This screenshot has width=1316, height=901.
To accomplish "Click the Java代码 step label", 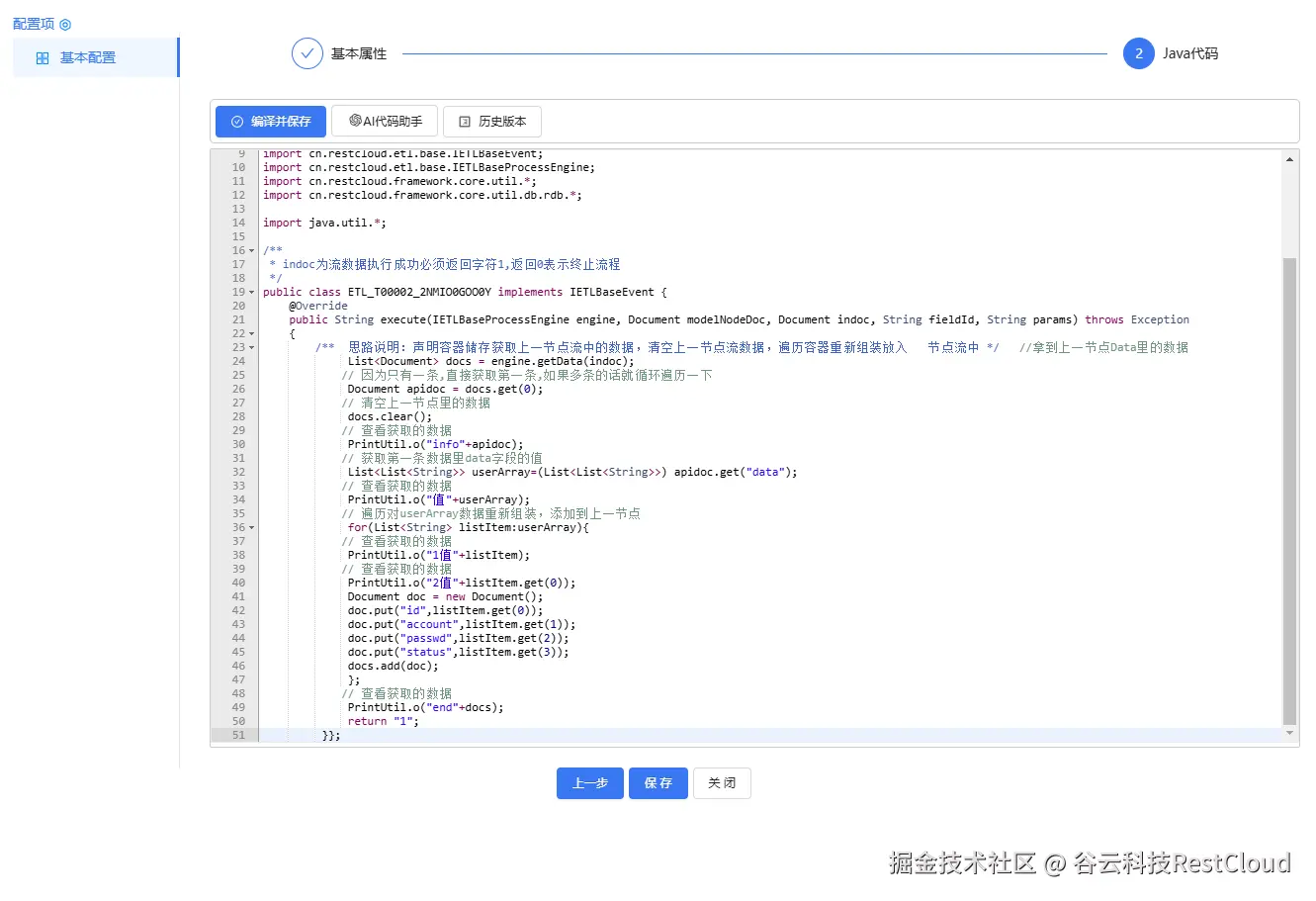I will point(1190,53).
